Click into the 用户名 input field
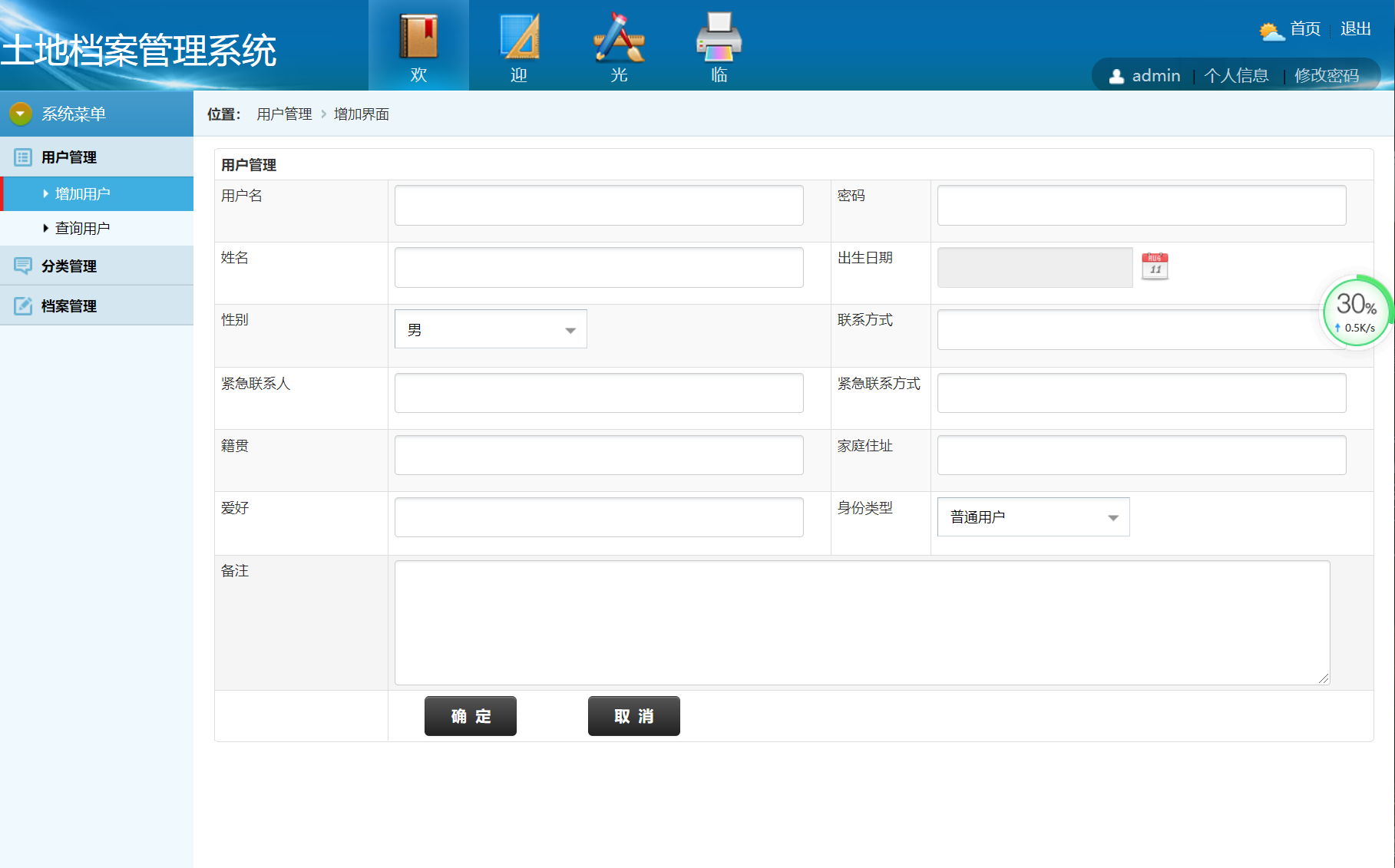This screenshot has width=1395, height=868. pos(599,205)
